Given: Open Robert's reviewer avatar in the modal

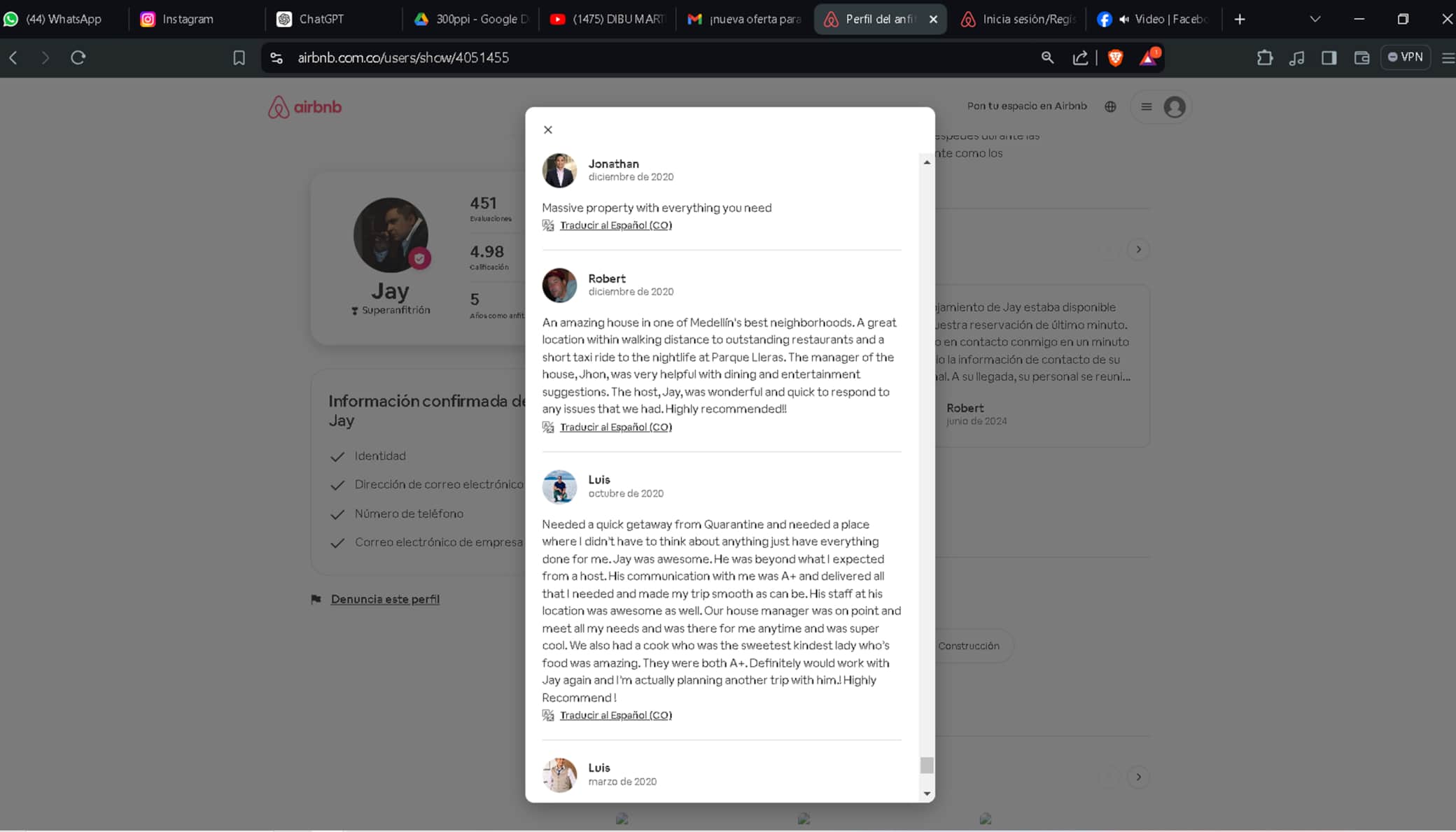Looking at the screenshot, I should click(x=559, y=285).
